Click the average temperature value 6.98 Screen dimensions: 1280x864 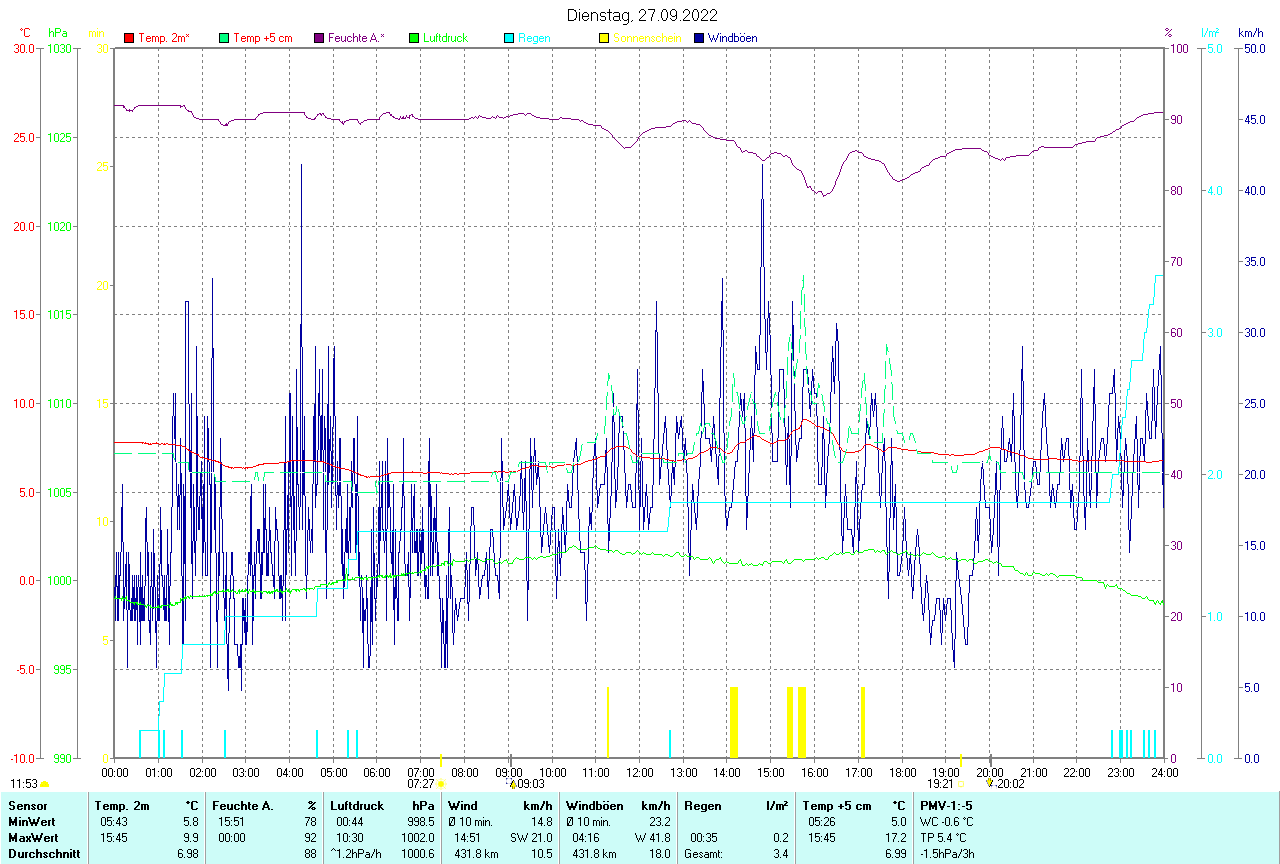point(189,853)
